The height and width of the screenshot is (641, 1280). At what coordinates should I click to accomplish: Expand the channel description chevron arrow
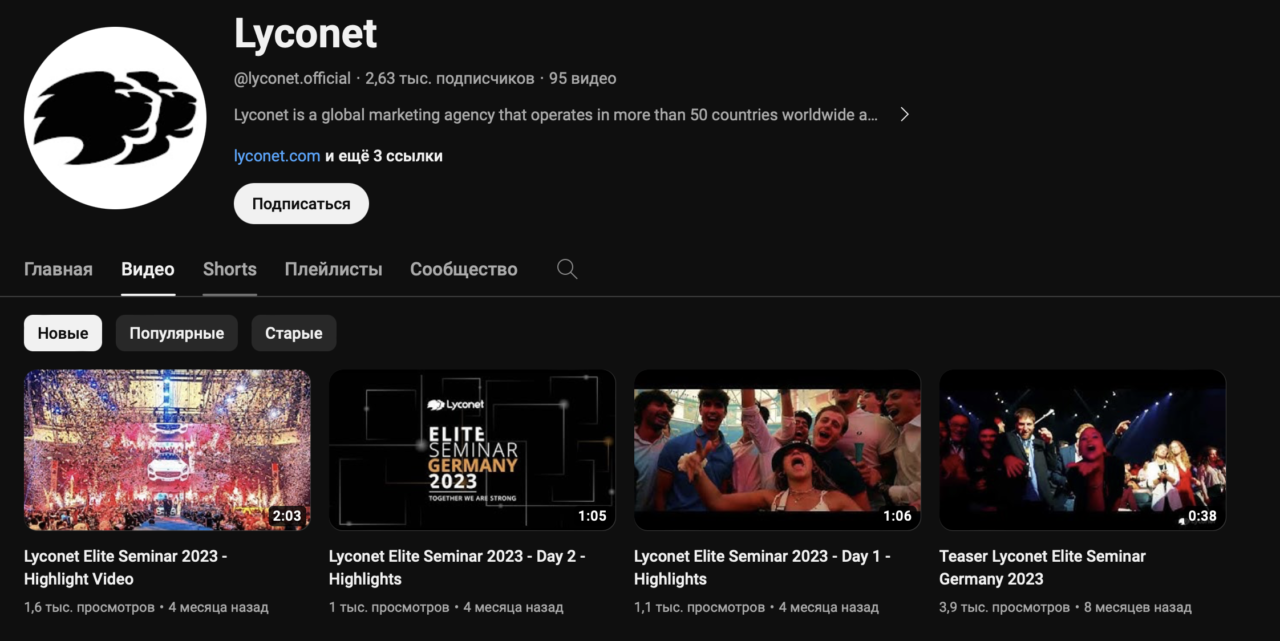pos(904,114)
